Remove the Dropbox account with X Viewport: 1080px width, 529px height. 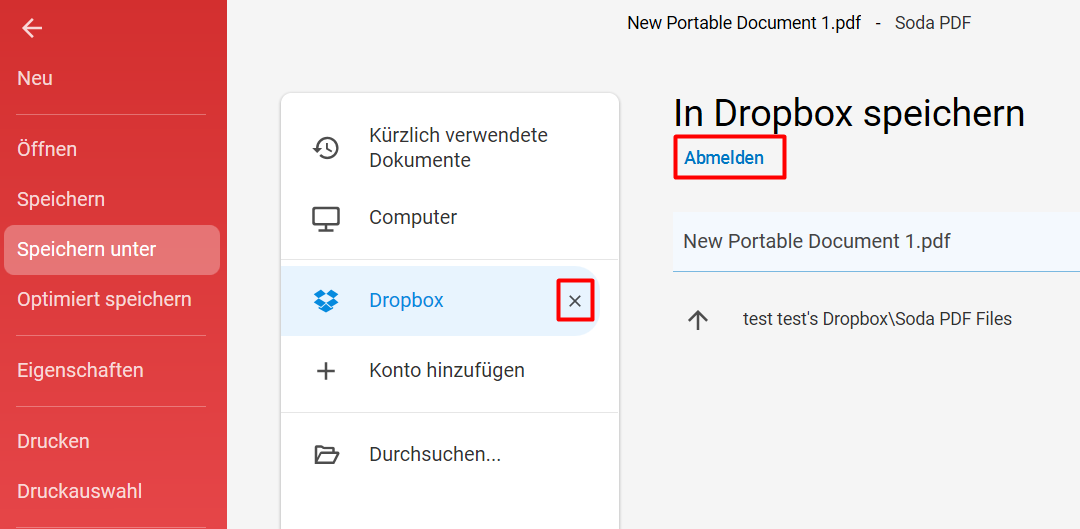point(575,301)
